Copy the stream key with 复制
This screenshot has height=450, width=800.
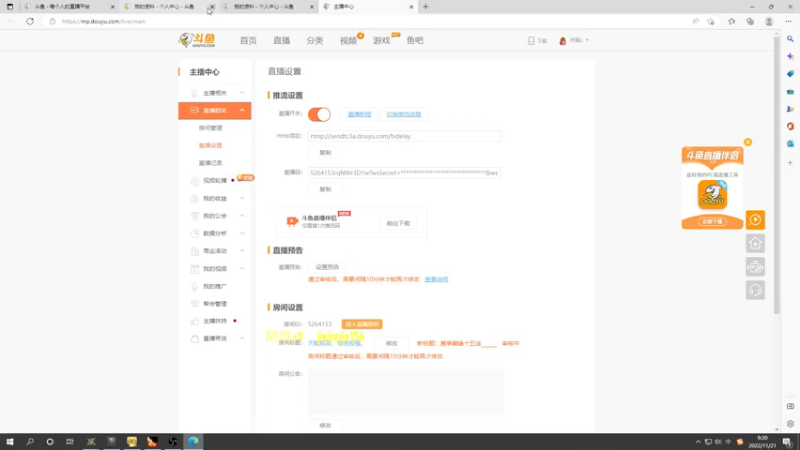click(325, 189)
